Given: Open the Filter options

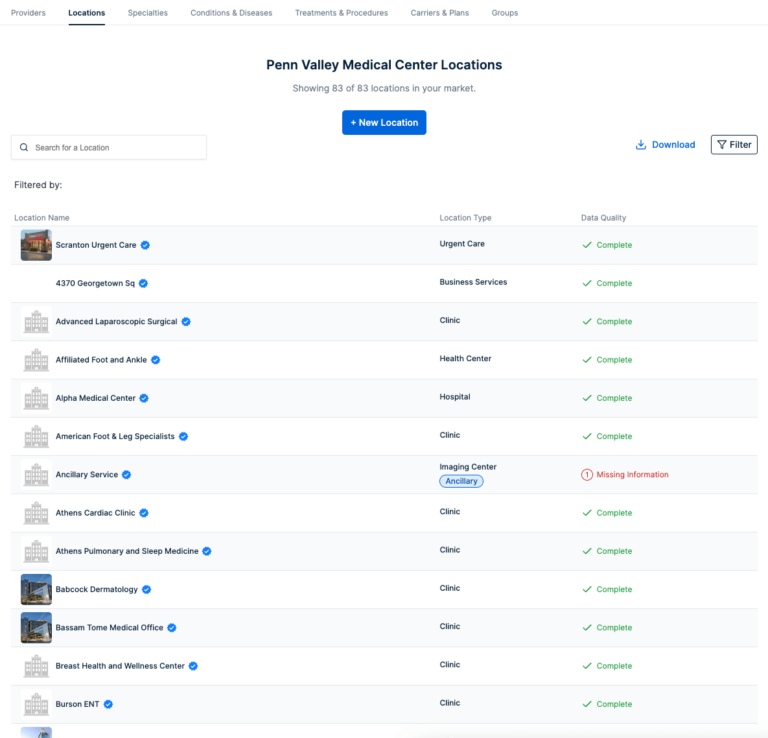Looking at the screenshot, I should click(733, 145).
